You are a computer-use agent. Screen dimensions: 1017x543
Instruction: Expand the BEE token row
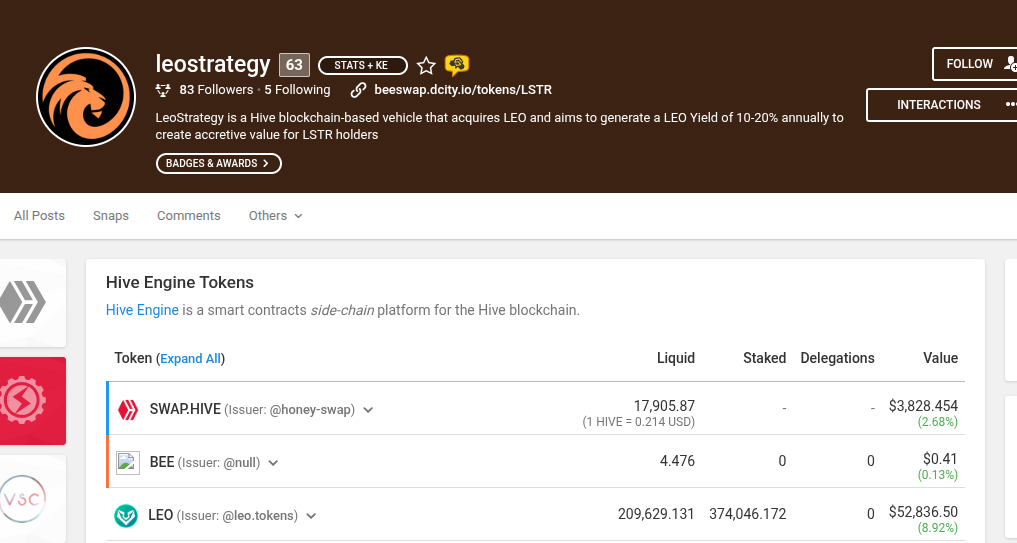coord(273,463)
